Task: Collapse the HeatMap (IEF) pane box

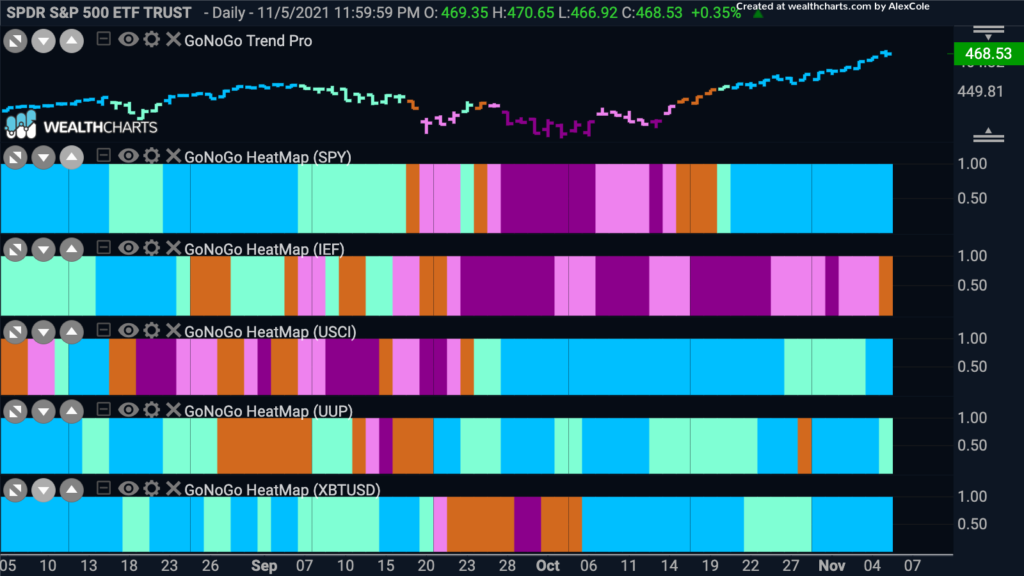Action: (103, 247)
